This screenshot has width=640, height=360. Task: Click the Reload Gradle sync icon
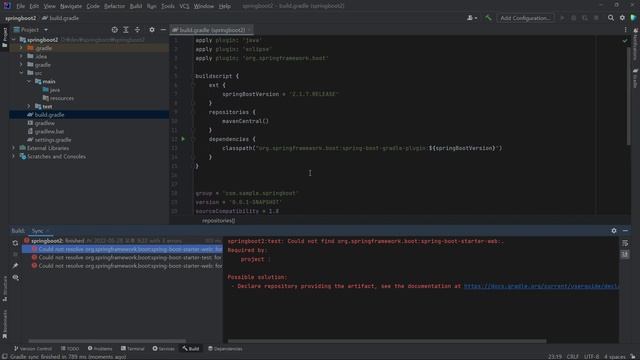point(15,243)
